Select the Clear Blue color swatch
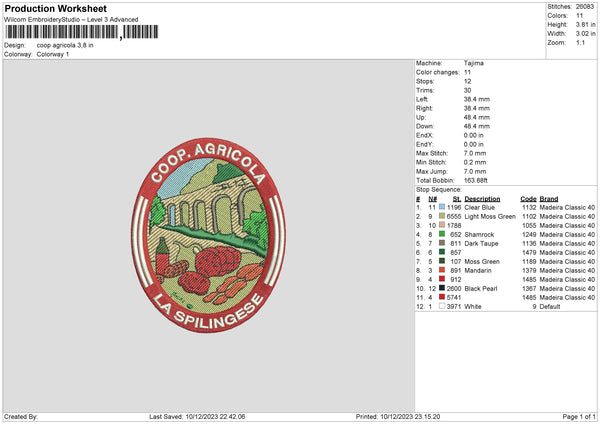Viewport: 600px width, 424px height. click(x=442, y=207)
